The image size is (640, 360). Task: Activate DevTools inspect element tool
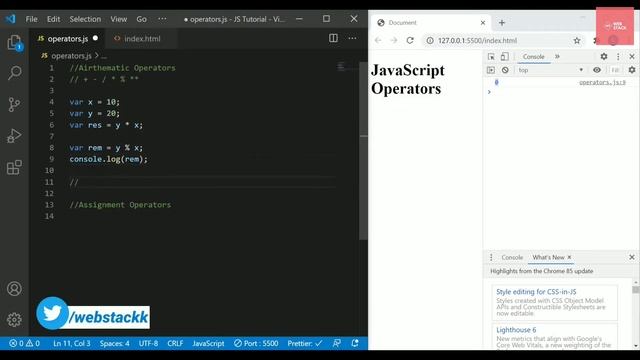491,57
